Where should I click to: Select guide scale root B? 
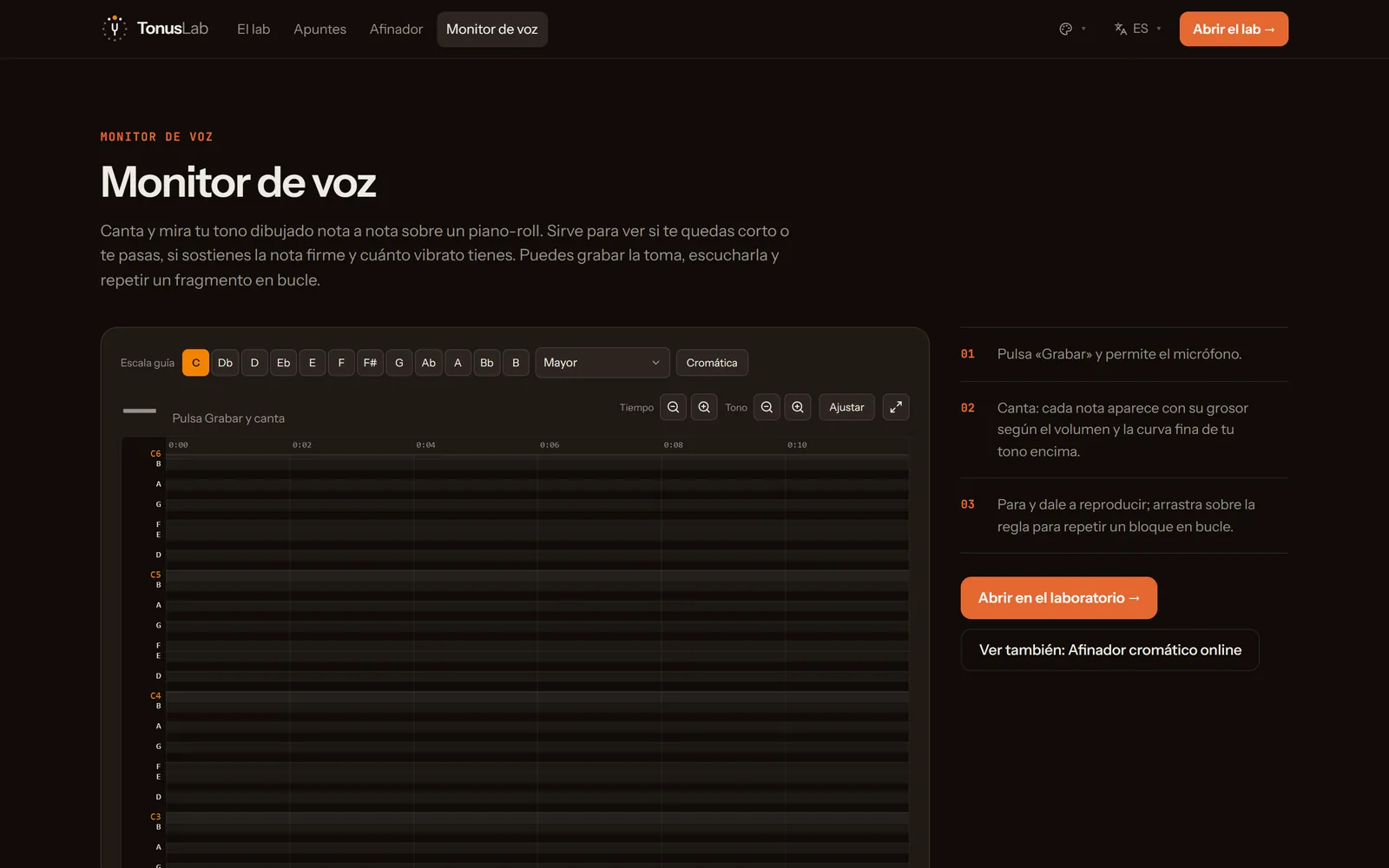pyautogui.click(x=516, y=363)
